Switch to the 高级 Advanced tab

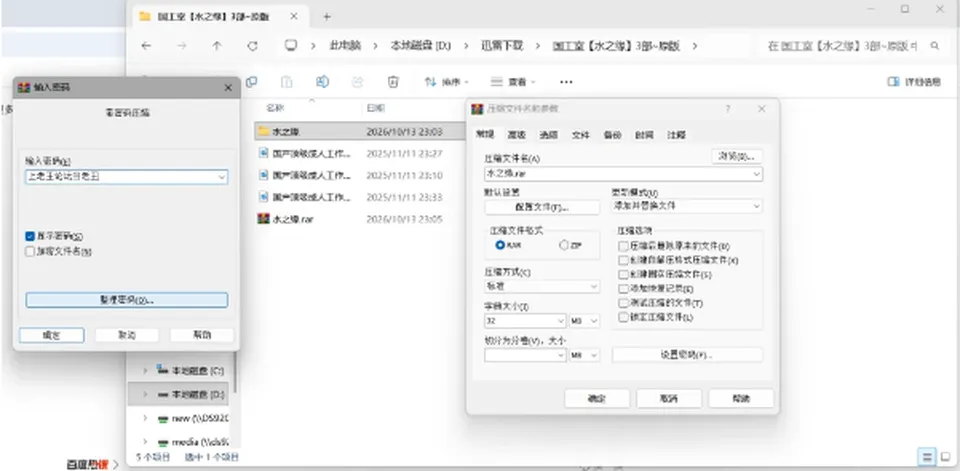tap(516, 135)
